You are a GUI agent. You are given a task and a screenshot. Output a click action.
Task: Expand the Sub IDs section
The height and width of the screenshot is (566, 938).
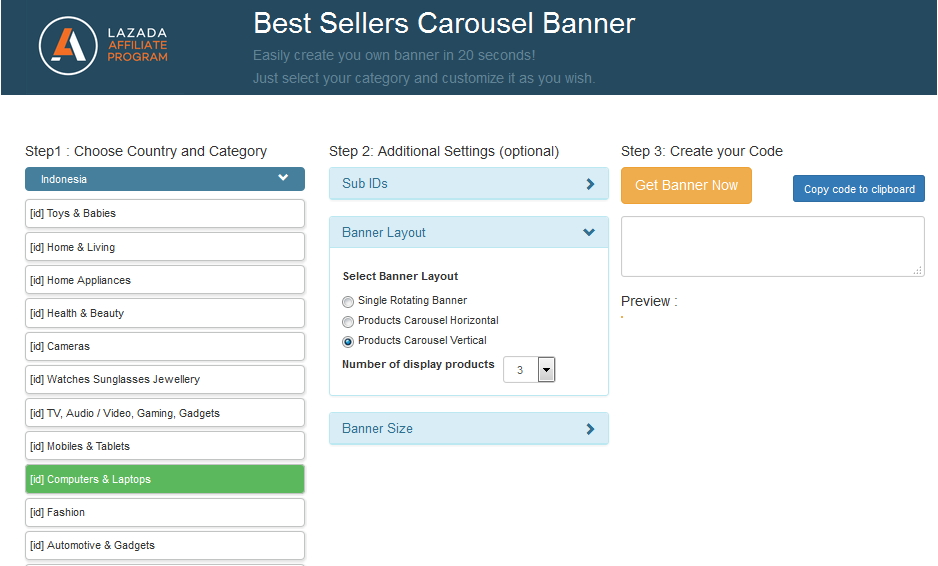[468, 184]
